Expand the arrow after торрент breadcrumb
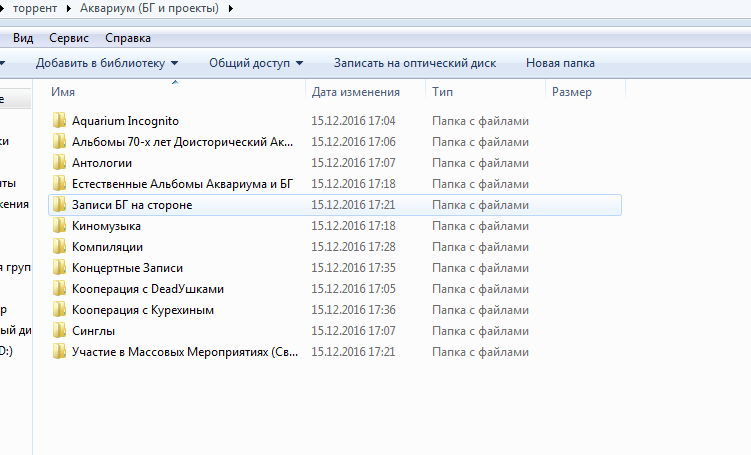 [68, 9]
